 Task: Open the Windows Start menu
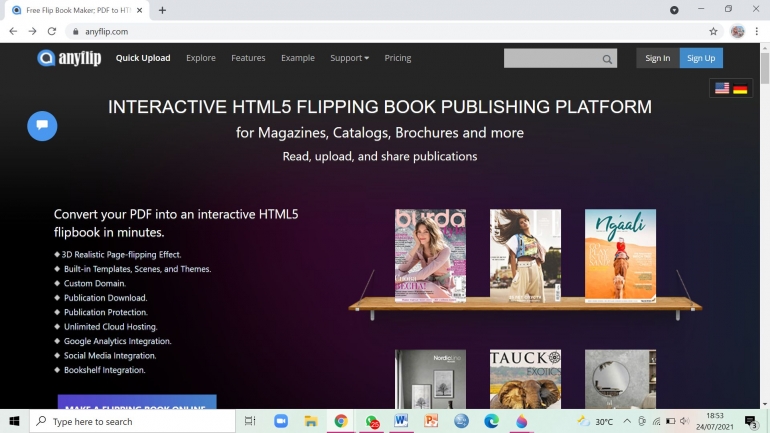[x=14, y=421]
